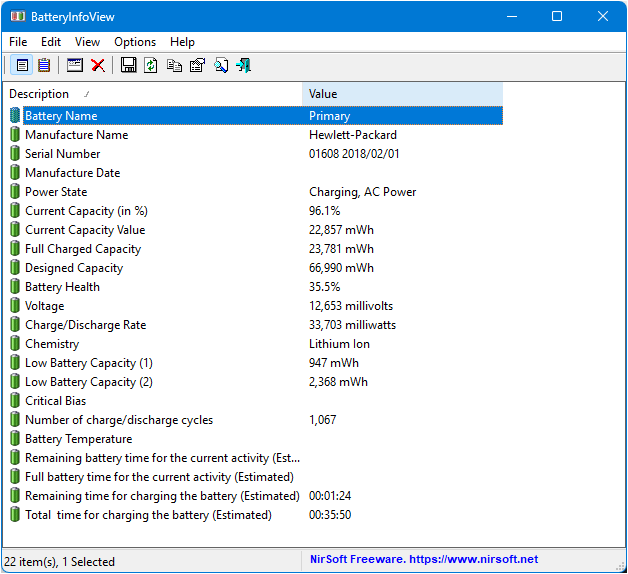Open the Help menu
The image size is (628, 574).
point(183,42)
